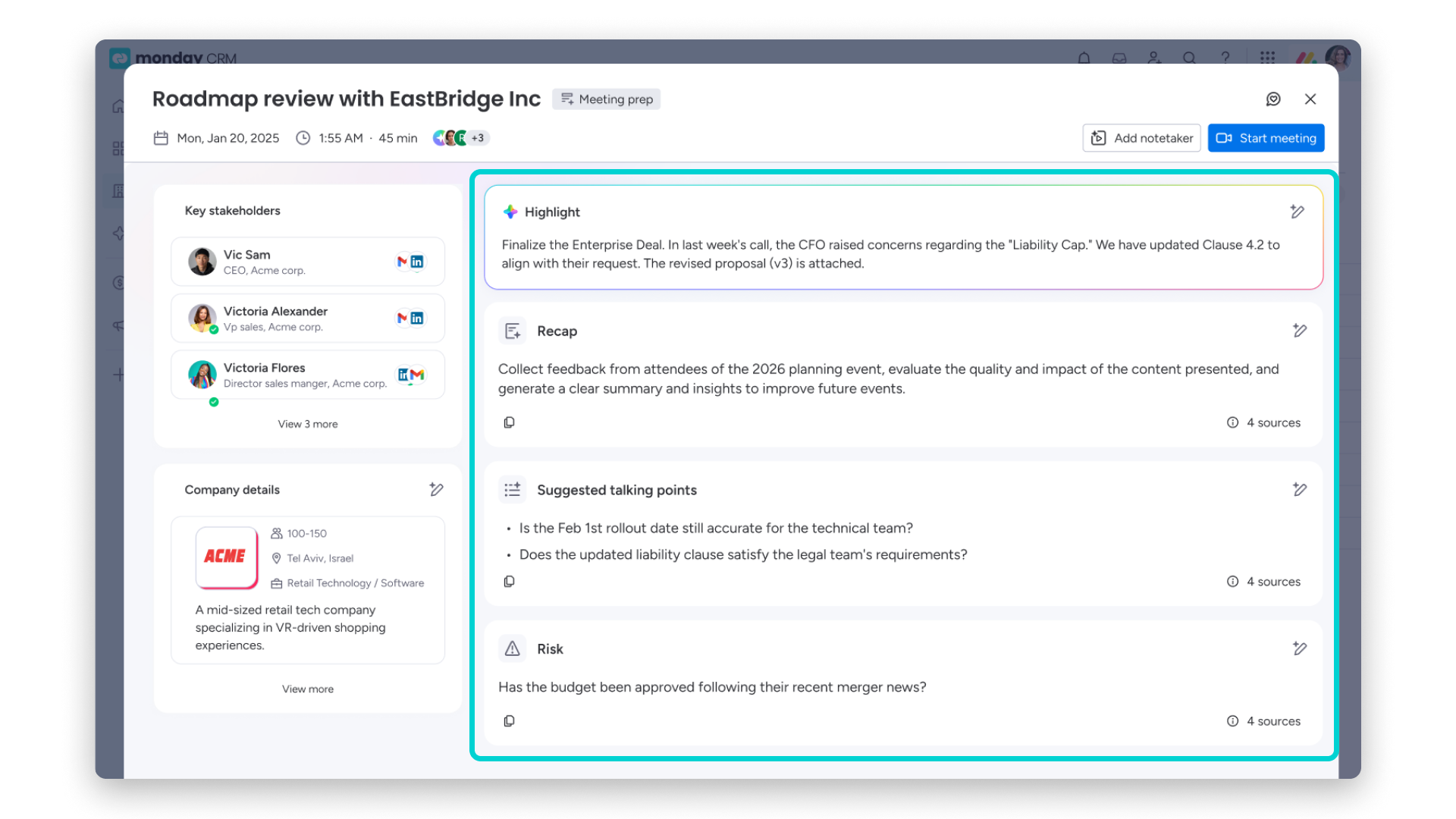Image resolution: width=1456 pixels, height=819 pixels.
Task: Expand View more company details
Action: [308, 689]
